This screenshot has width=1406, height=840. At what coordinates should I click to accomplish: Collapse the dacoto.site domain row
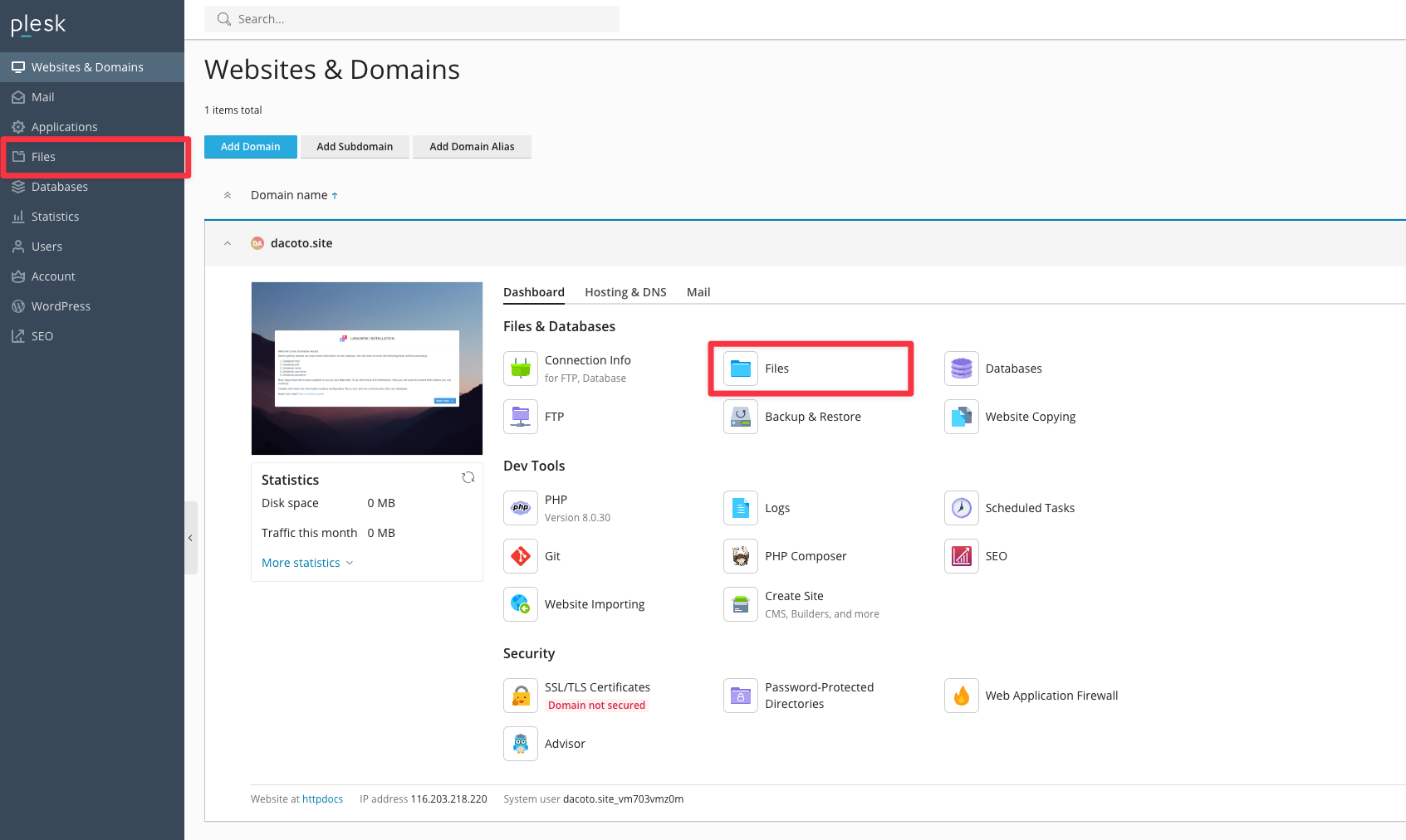point(228,243)
